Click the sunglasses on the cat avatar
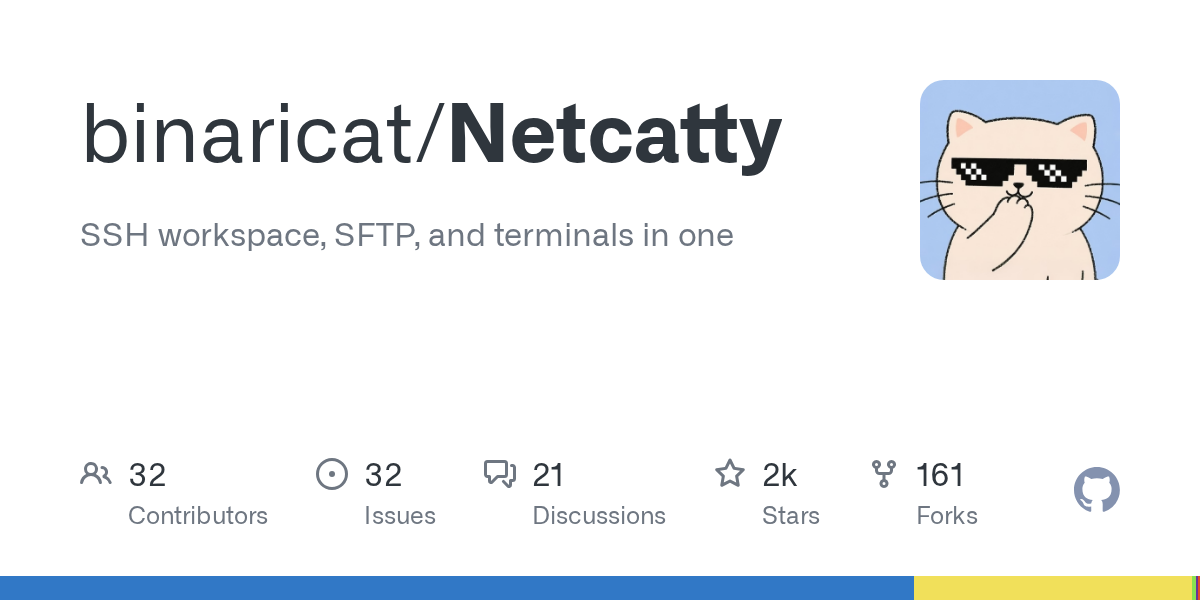1200x600 pixels. [x=1018, y=173]
